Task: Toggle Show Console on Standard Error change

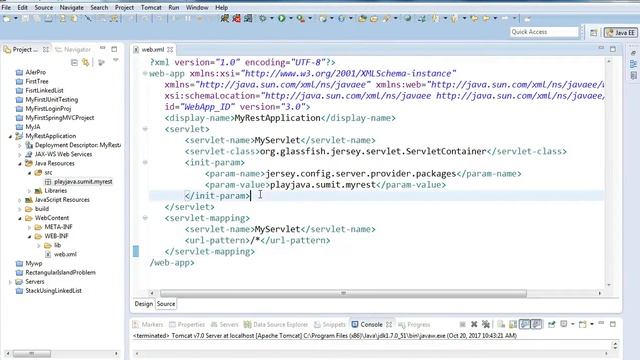Action: 536,324
